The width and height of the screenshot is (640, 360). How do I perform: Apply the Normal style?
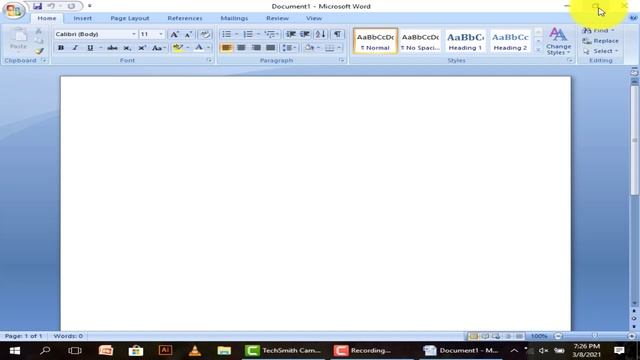click(375, 41)
